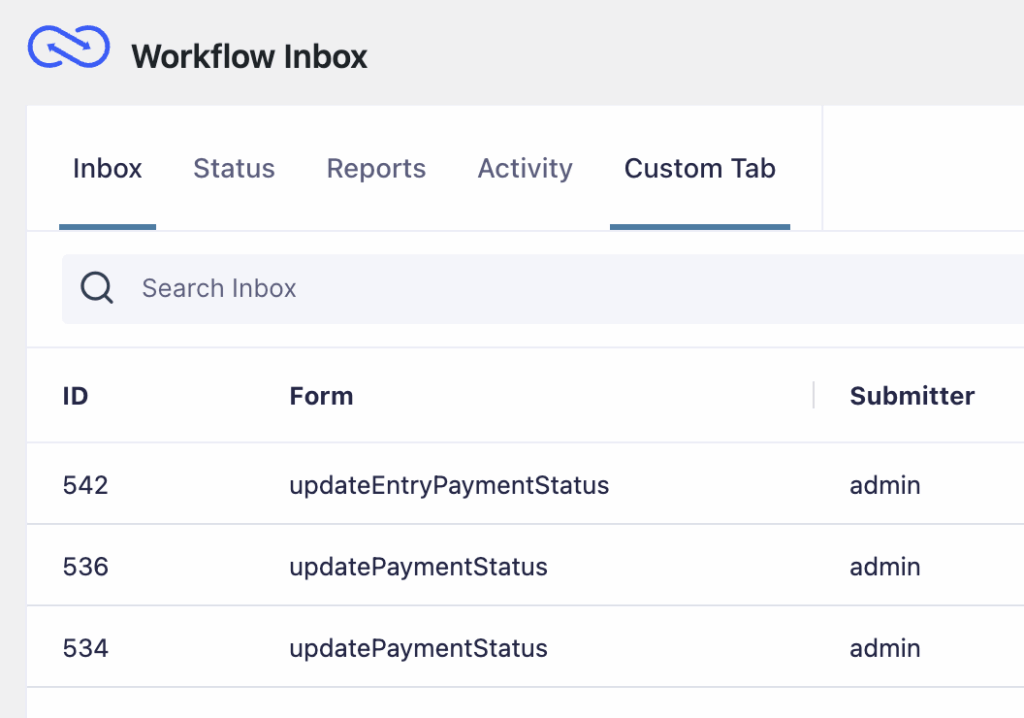Sort by the ID column header
Viewport: 1024px width, 718px height.
75,396
